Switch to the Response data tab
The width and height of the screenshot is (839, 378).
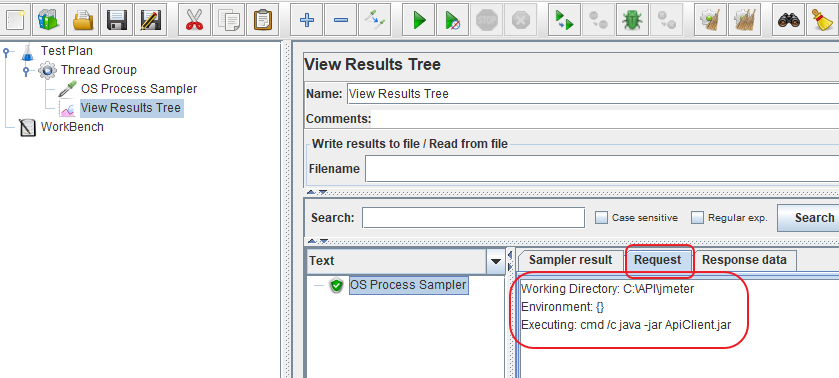(x=744, y=260)
